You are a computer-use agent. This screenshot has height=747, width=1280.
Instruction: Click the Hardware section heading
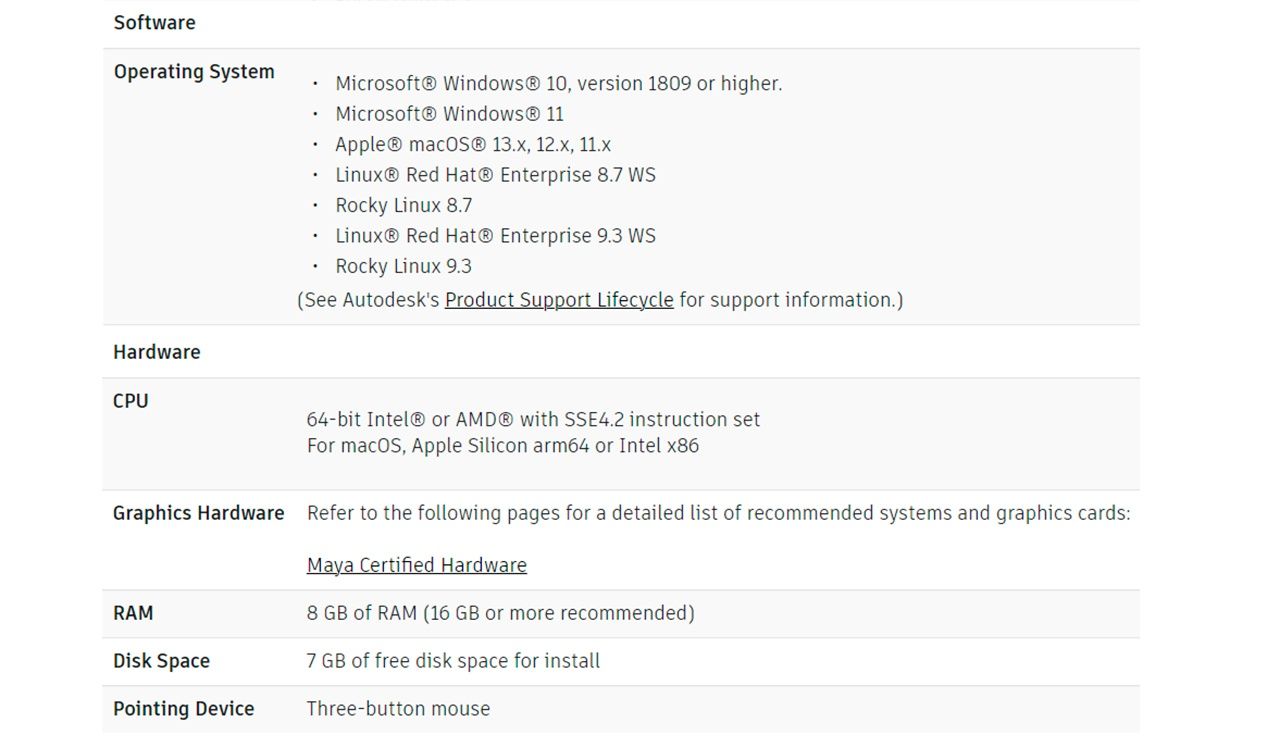(x=156, y=352)
